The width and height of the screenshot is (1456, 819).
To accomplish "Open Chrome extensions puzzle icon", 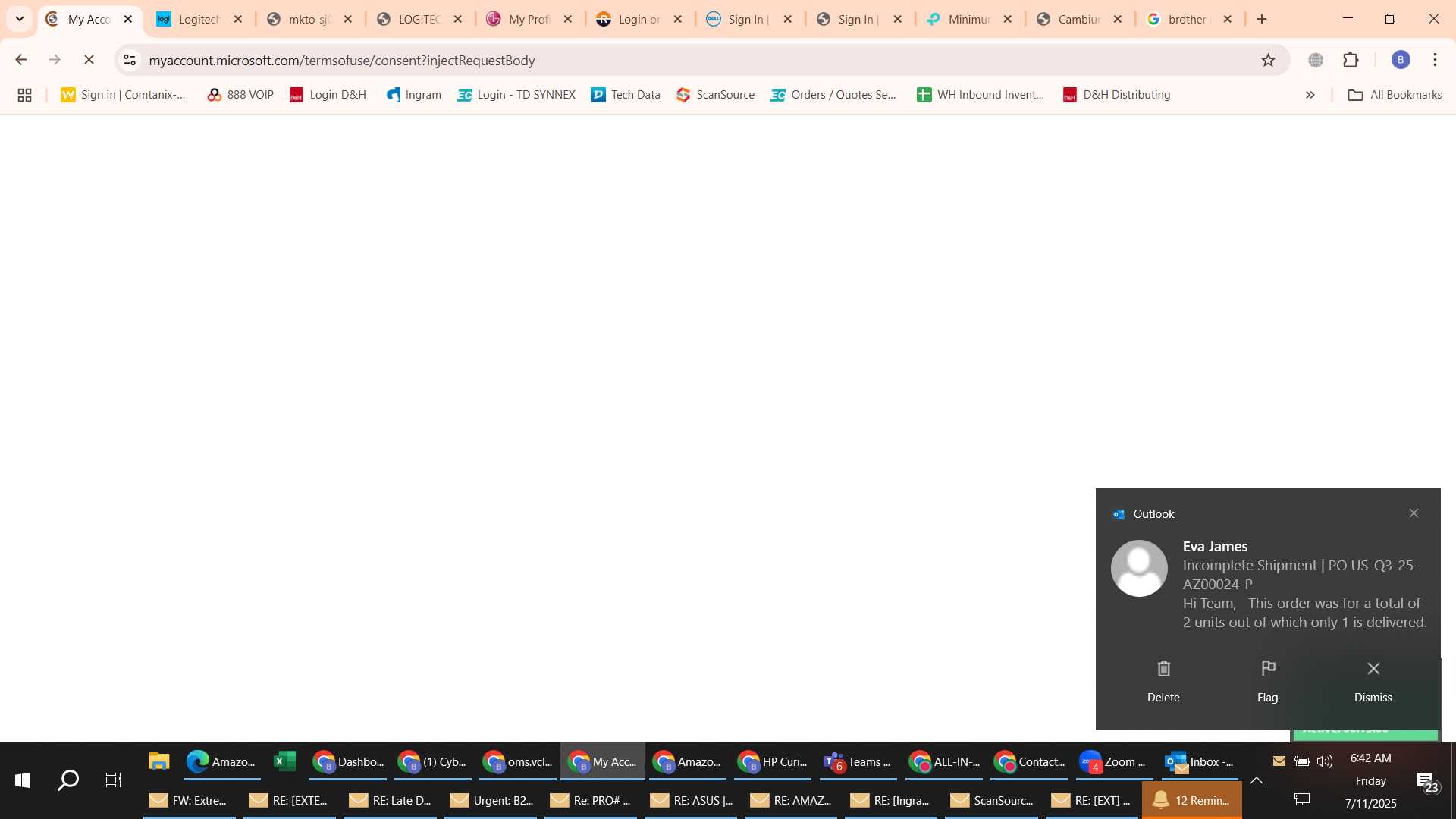I will 1351,60.
